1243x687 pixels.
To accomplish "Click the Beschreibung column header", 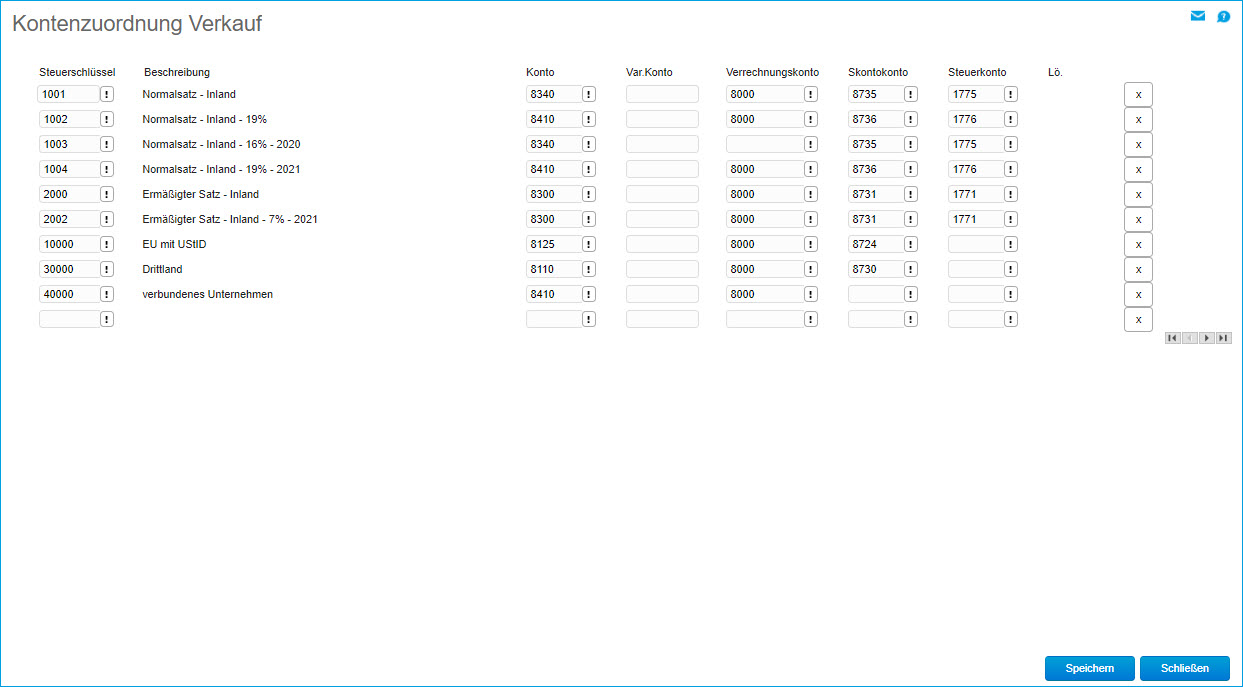I will pyautogui.click(x=177, y=72).
